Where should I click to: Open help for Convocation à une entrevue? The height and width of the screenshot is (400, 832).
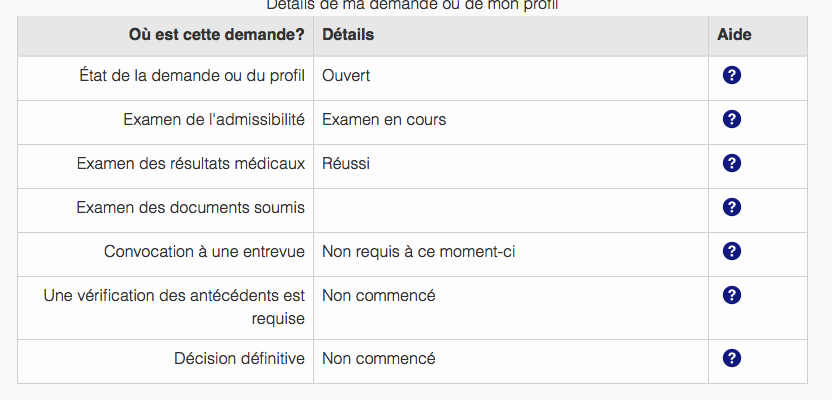pos(731,251)
